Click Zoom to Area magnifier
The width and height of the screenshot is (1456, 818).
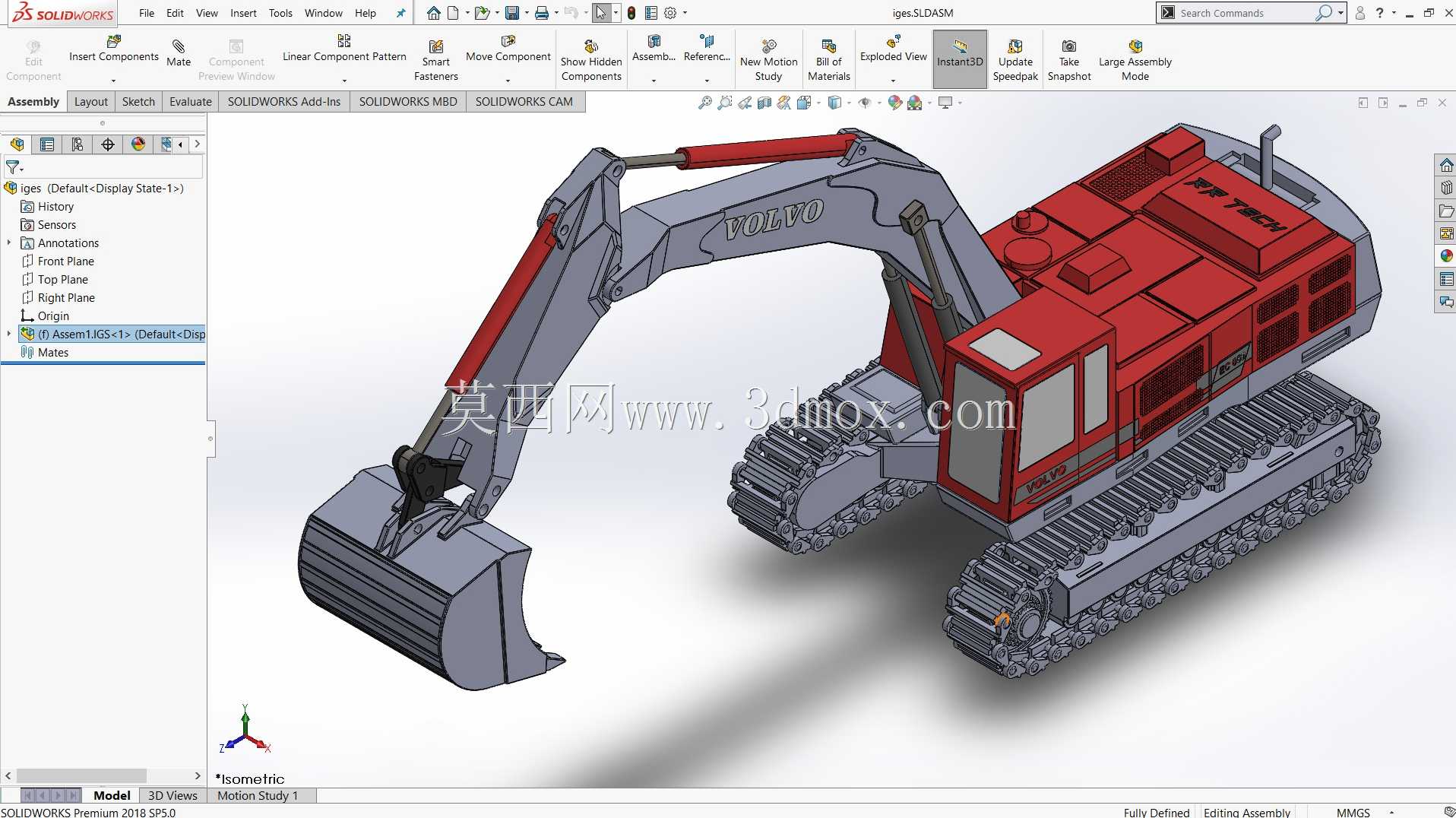click(x=725, y=103)
